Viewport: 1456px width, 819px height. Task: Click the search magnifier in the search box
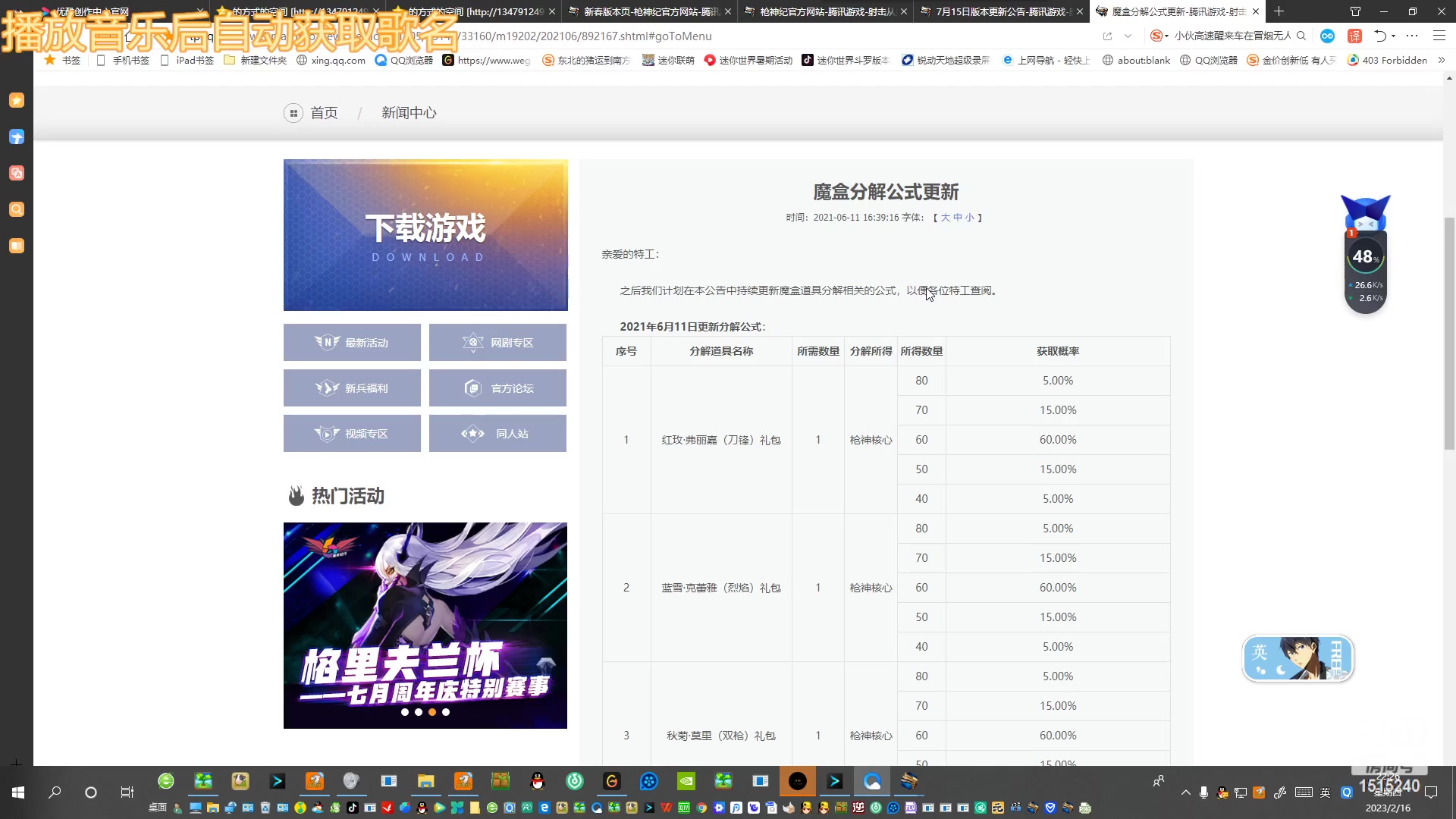tap(1301, 36)
